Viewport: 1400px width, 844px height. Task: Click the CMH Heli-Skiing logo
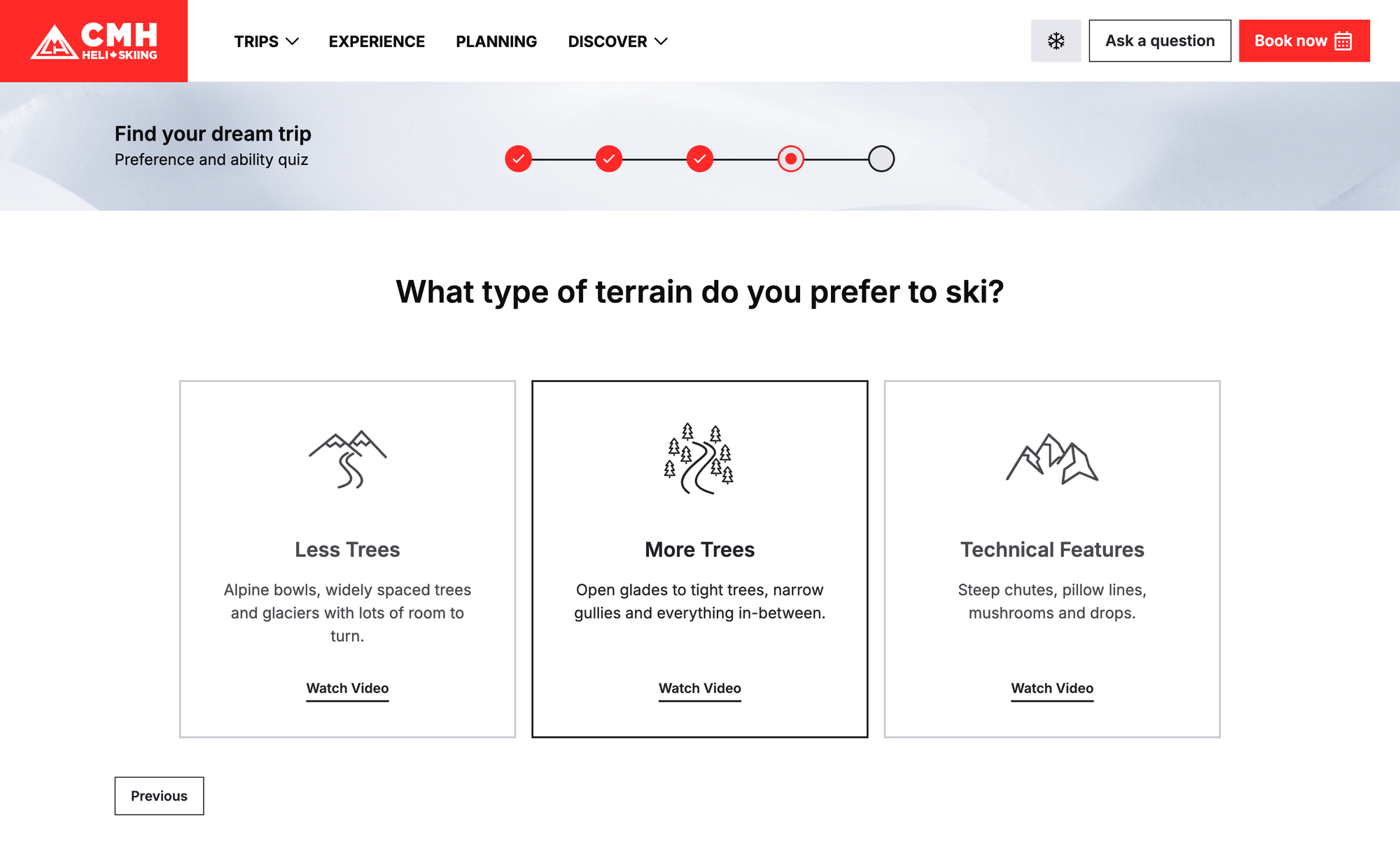point(94,41)
